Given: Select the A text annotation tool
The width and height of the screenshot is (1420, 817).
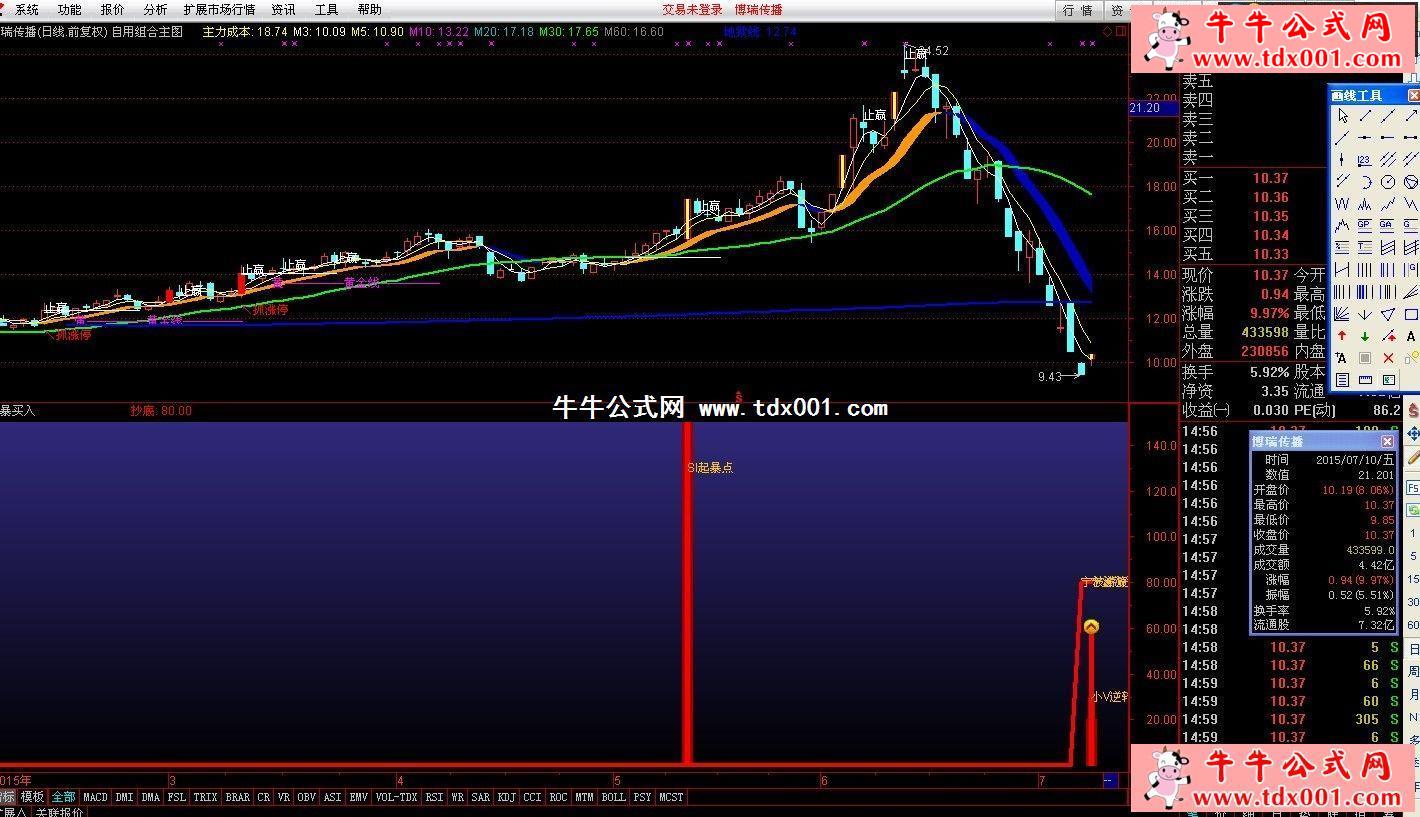Looking at the screenshot, I should (x=1411, y=336).
